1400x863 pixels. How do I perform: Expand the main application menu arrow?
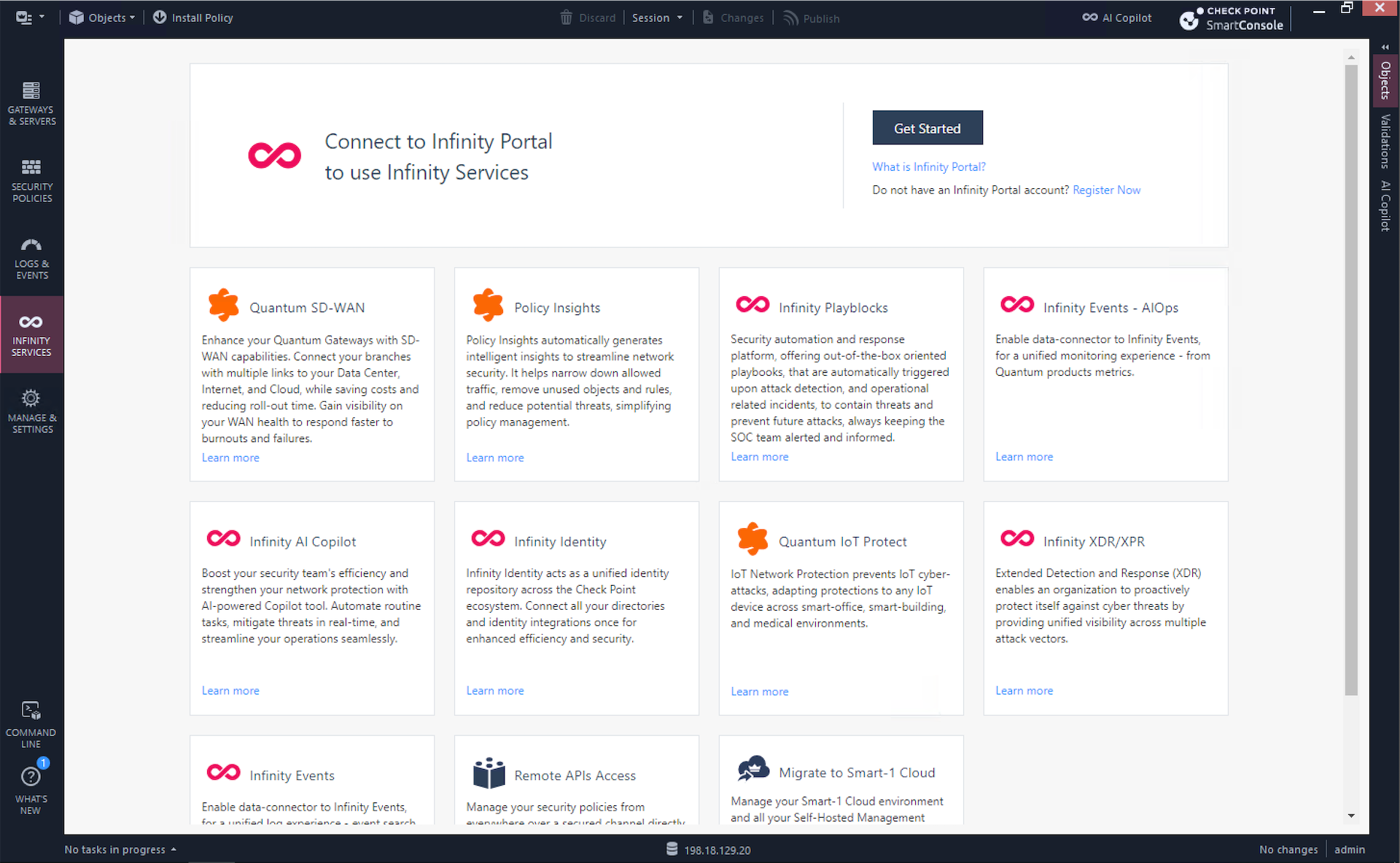pos(42,17)
